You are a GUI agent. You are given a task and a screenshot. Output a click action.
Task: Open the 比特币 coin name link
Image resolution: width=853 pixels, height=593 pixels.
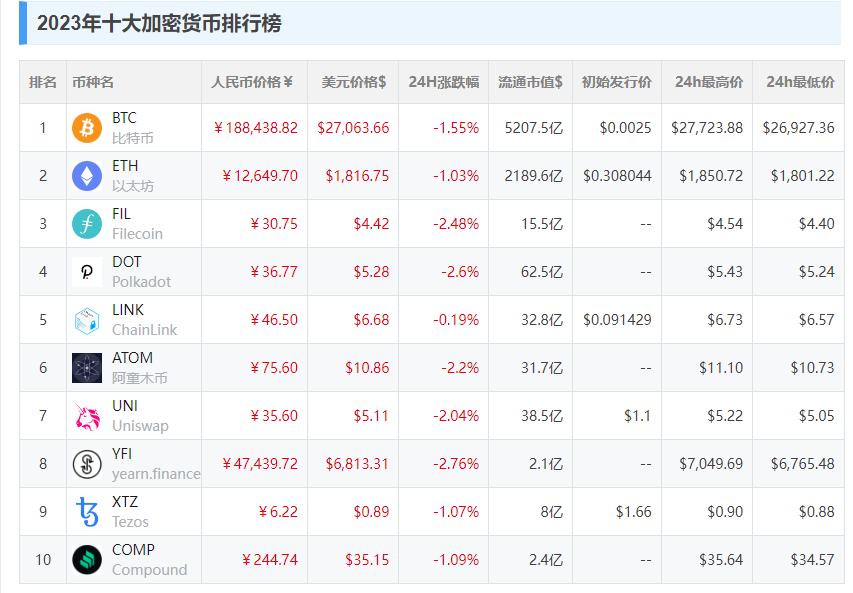(x=133, y=138)
